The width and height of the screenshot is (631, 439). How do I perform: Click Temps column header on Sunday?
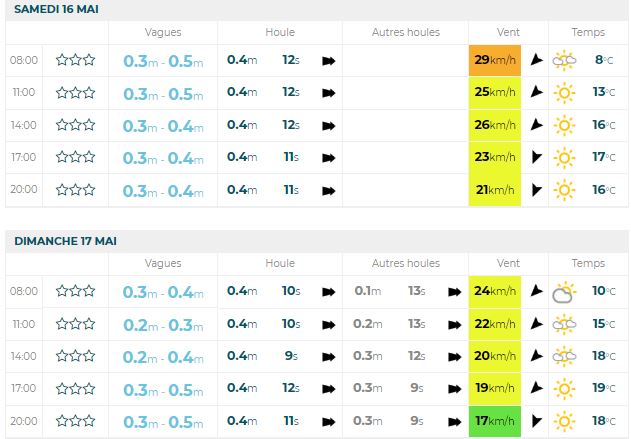pos(588,264)
